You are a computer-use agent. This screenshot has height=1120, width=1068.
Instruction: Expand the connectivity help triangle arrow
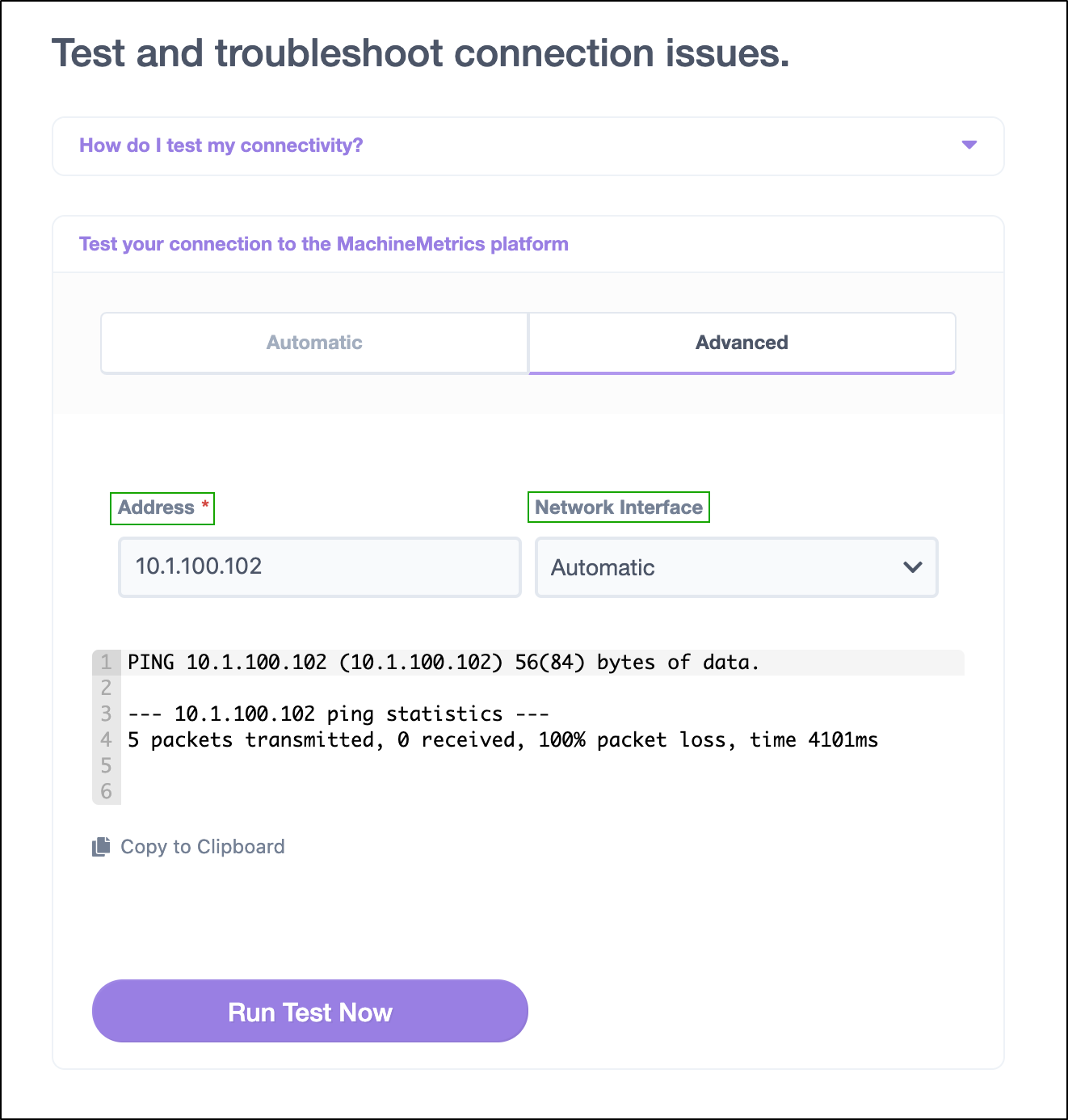[x=969, y=145]
